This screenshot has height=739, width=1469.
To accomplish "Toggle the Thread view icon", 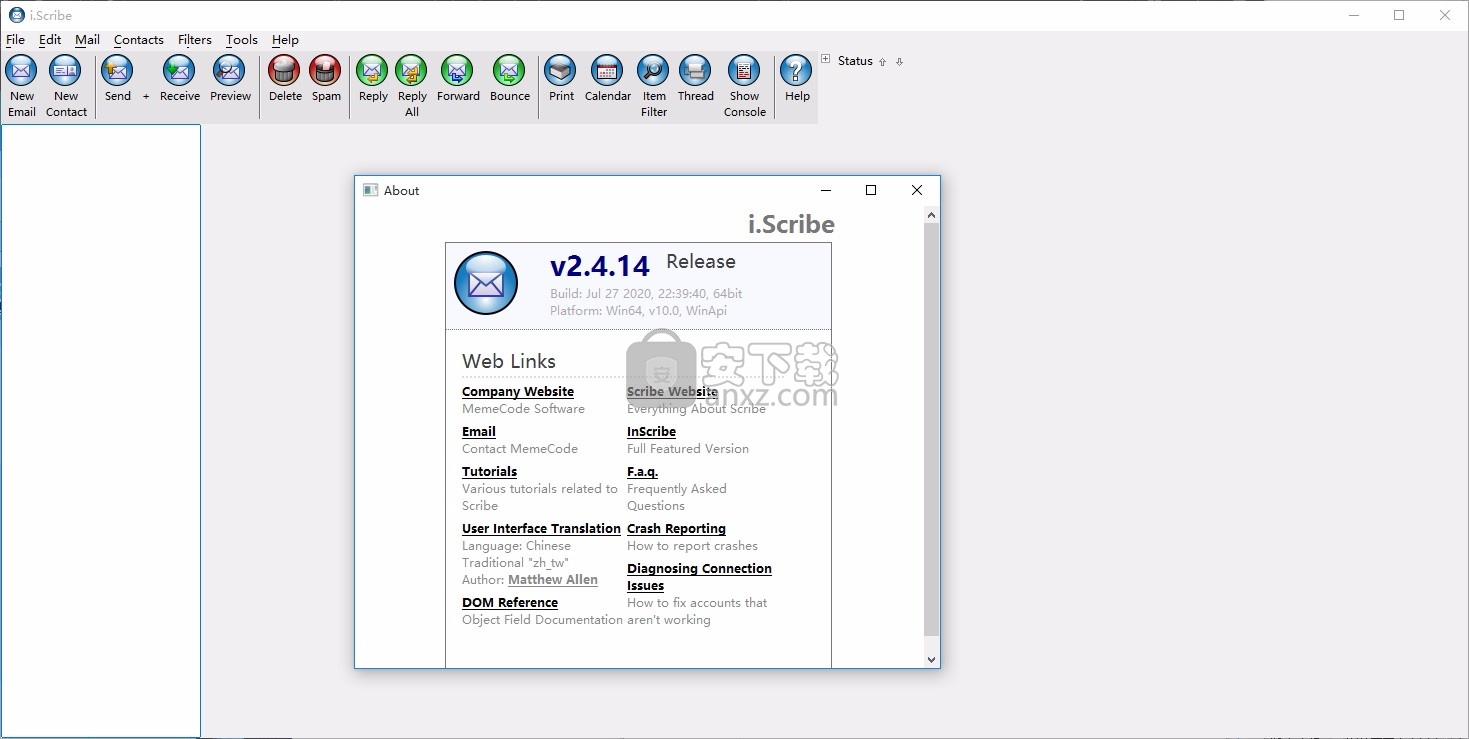I will pos(695,71).
